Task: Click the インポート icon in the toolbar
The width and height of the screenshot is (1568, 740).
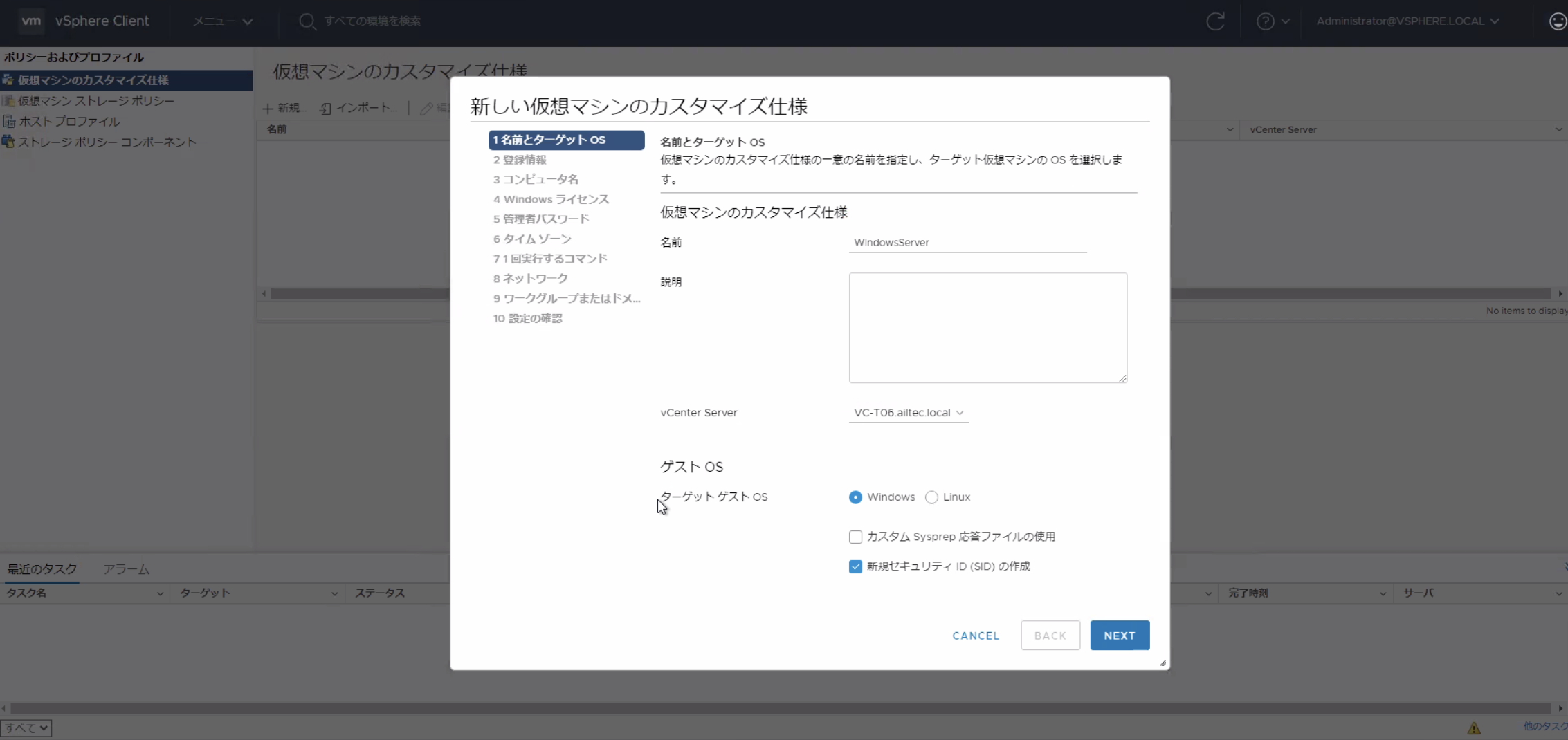Action: pyautogui.click(x=325, y=108)
